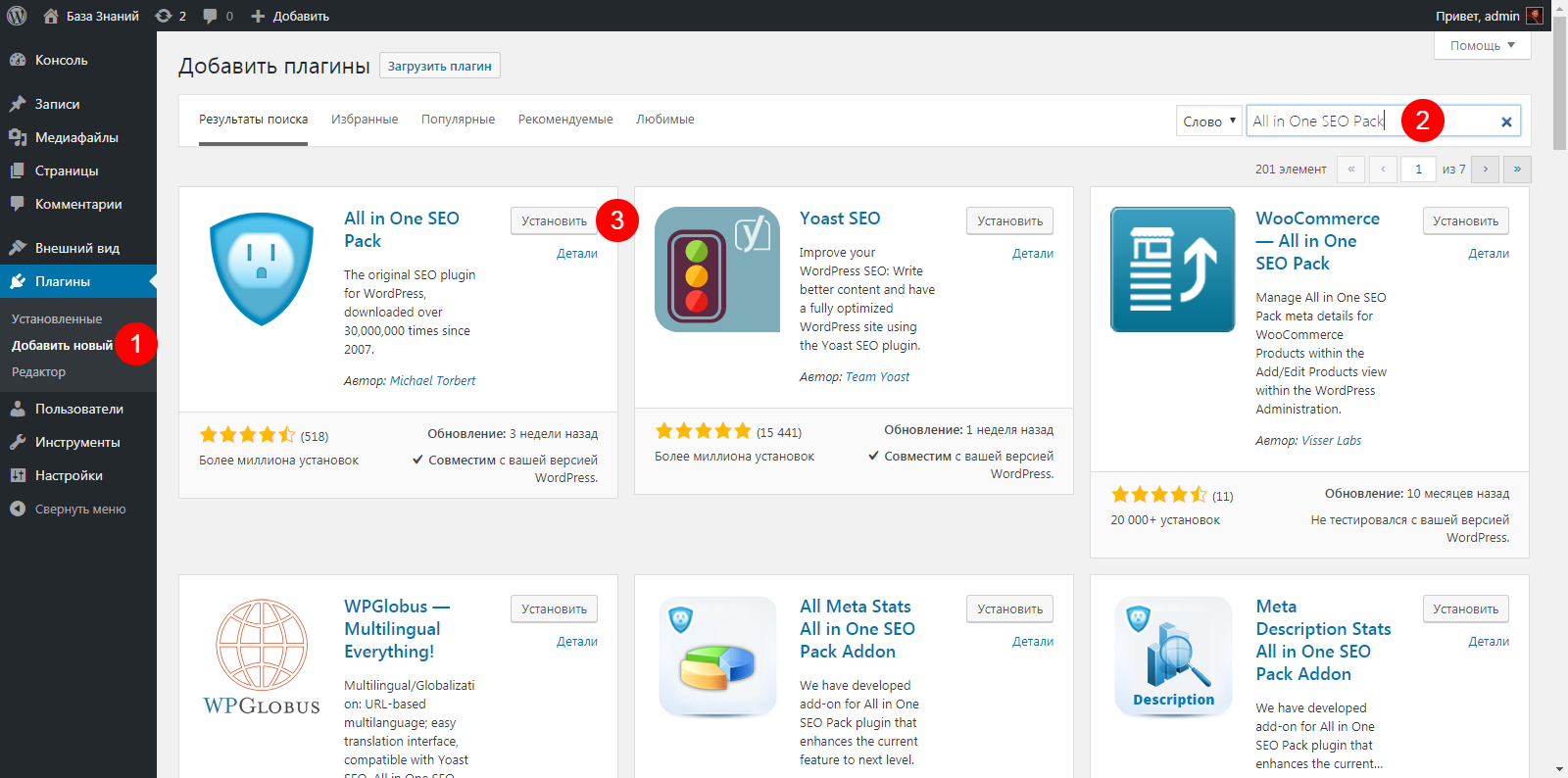Click the Yoast SEO traffic light icon
The image size is (1568, 778).
[x=717, y=269]
